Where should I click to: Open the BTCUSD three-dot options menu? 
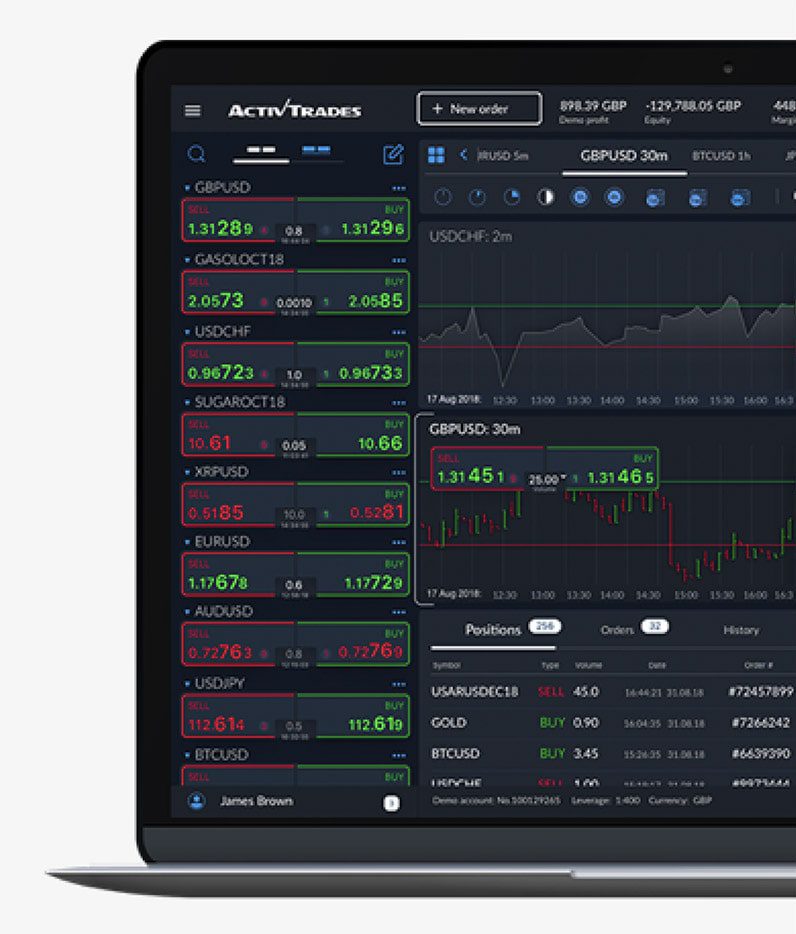399,755
